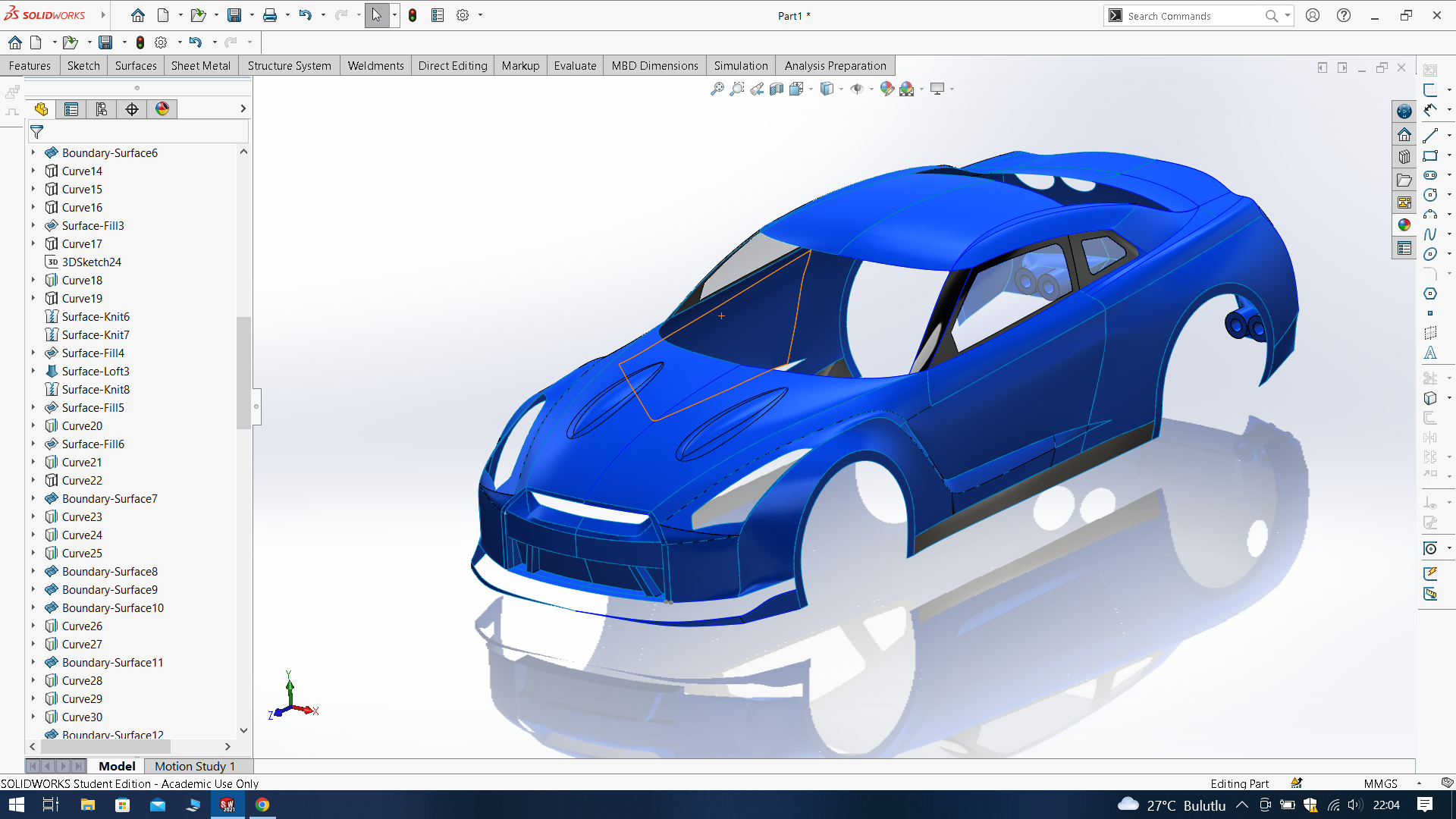Image resolution: width=1456 pixels, height=819 pixels.
Task: Switch to the Evaluate tab
Action: [x=575, y=66]
